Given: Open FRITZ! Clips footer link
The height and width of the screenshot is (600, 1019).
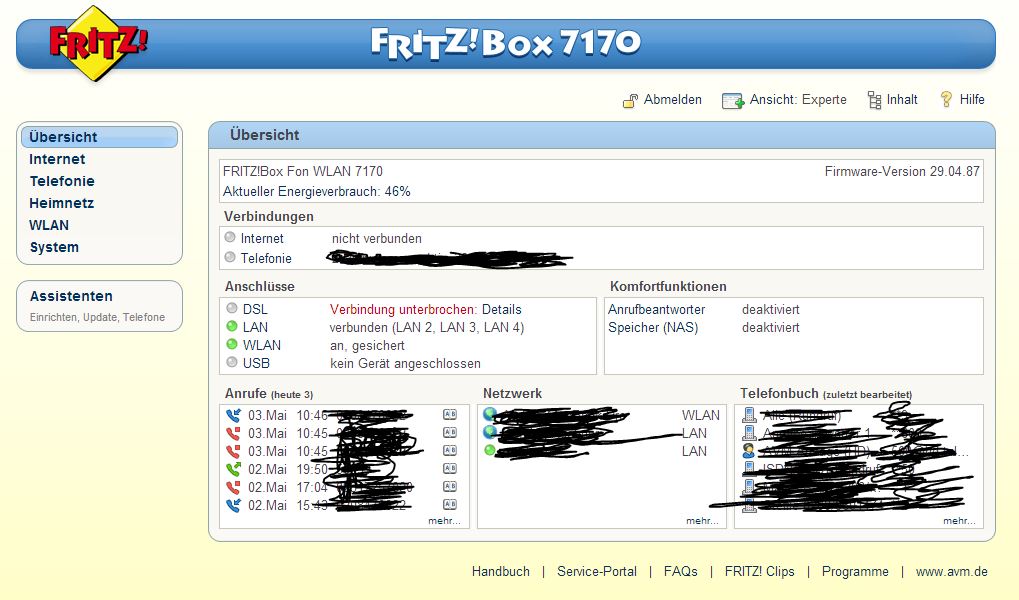Looking at the screenshot, I should tap(759, 571).
